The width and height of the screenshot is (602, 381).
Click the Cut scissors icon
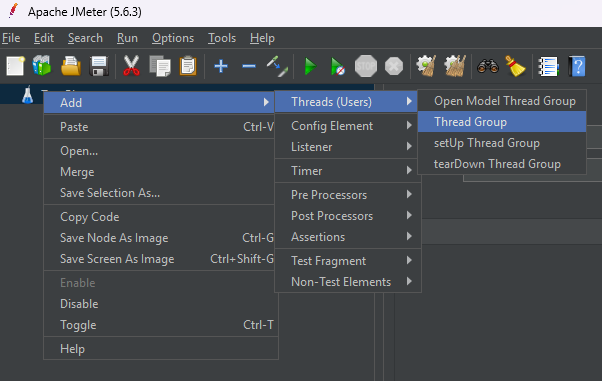tap(131, 66)
